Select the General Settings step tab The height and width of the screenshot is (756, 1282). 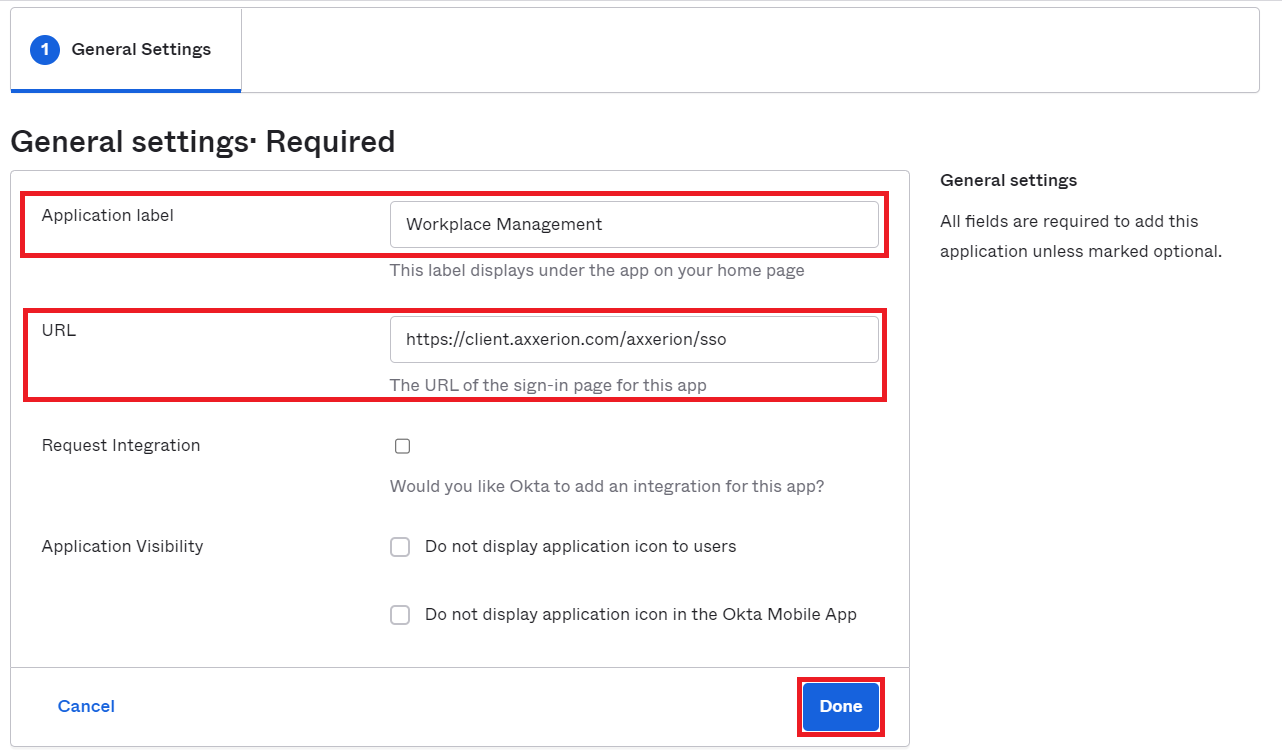[126, 50]
